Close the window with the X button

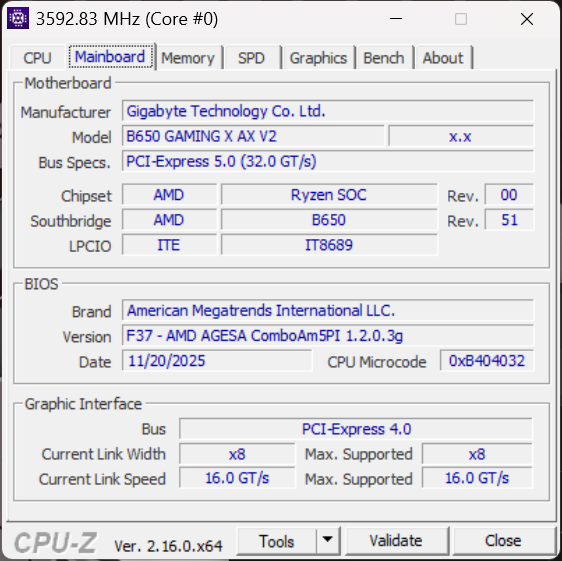pyautogui.click(x=527, y=19)
